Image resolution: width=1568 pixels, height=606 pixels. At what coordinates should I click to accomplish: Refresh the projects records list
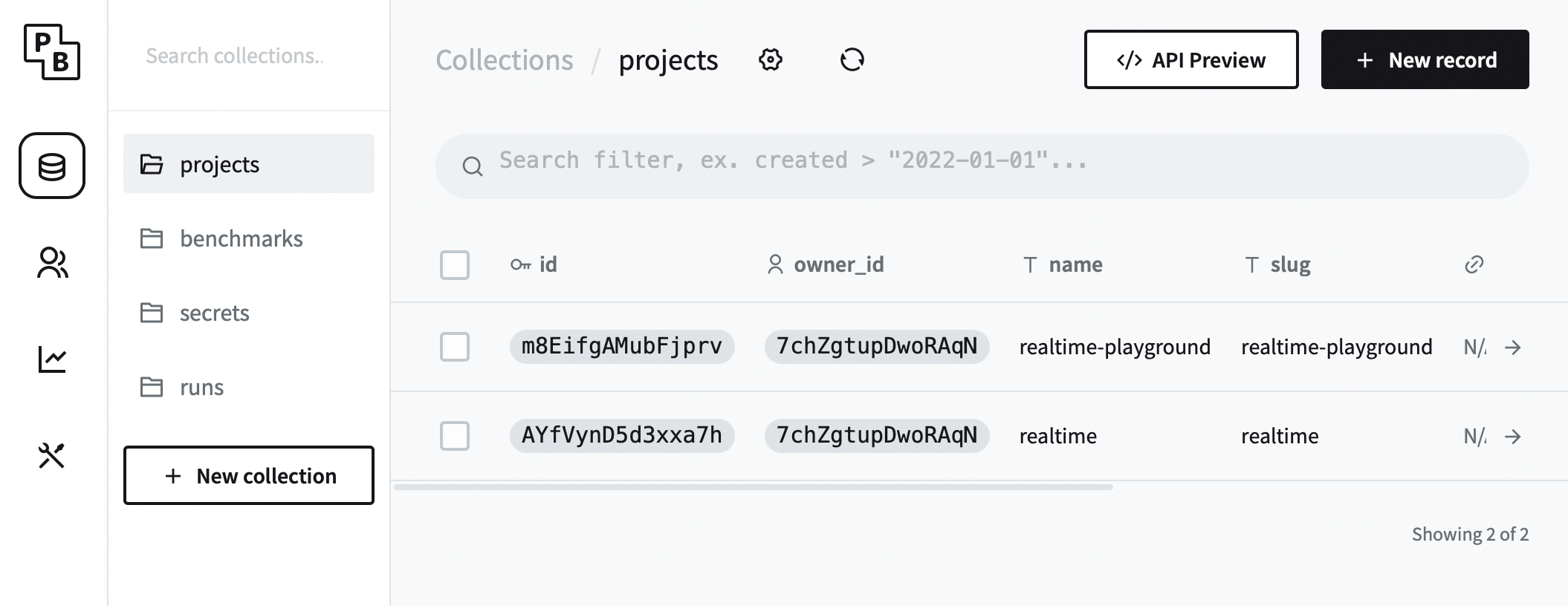(852, 59)
